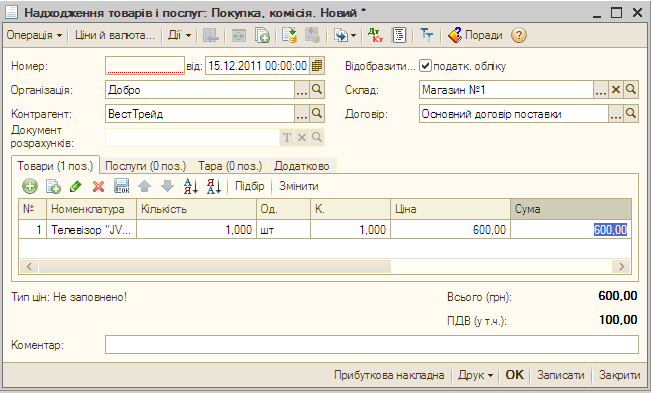
Task: Click the Договір field value
Action: click(x=514, y=114)
